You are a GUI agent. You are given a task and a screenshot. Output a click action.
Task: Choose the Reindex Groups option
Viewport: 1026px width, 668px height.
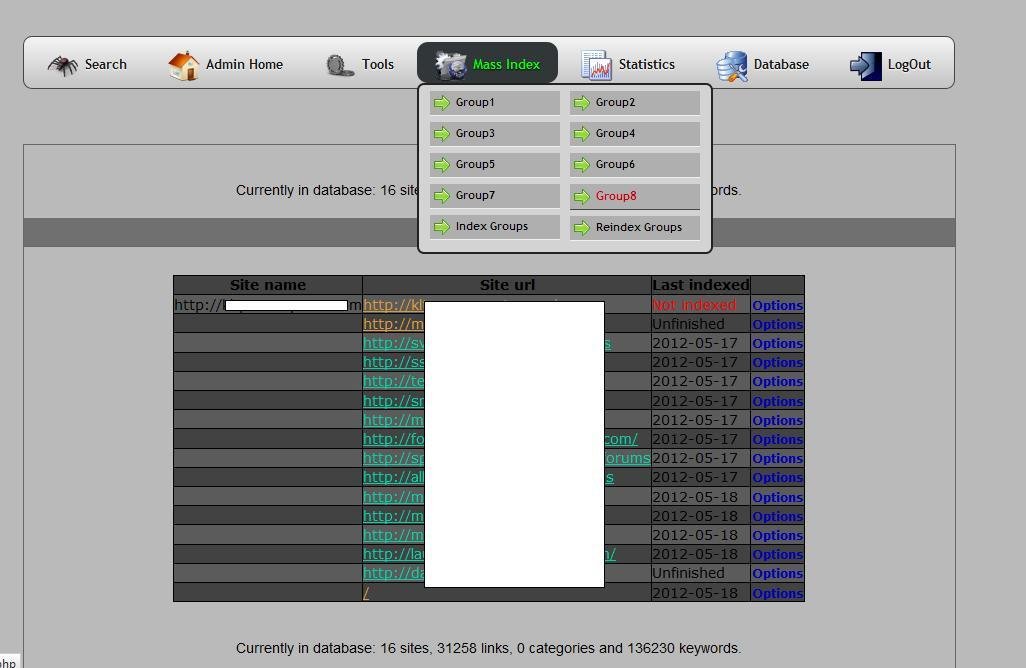coord(640,227)
